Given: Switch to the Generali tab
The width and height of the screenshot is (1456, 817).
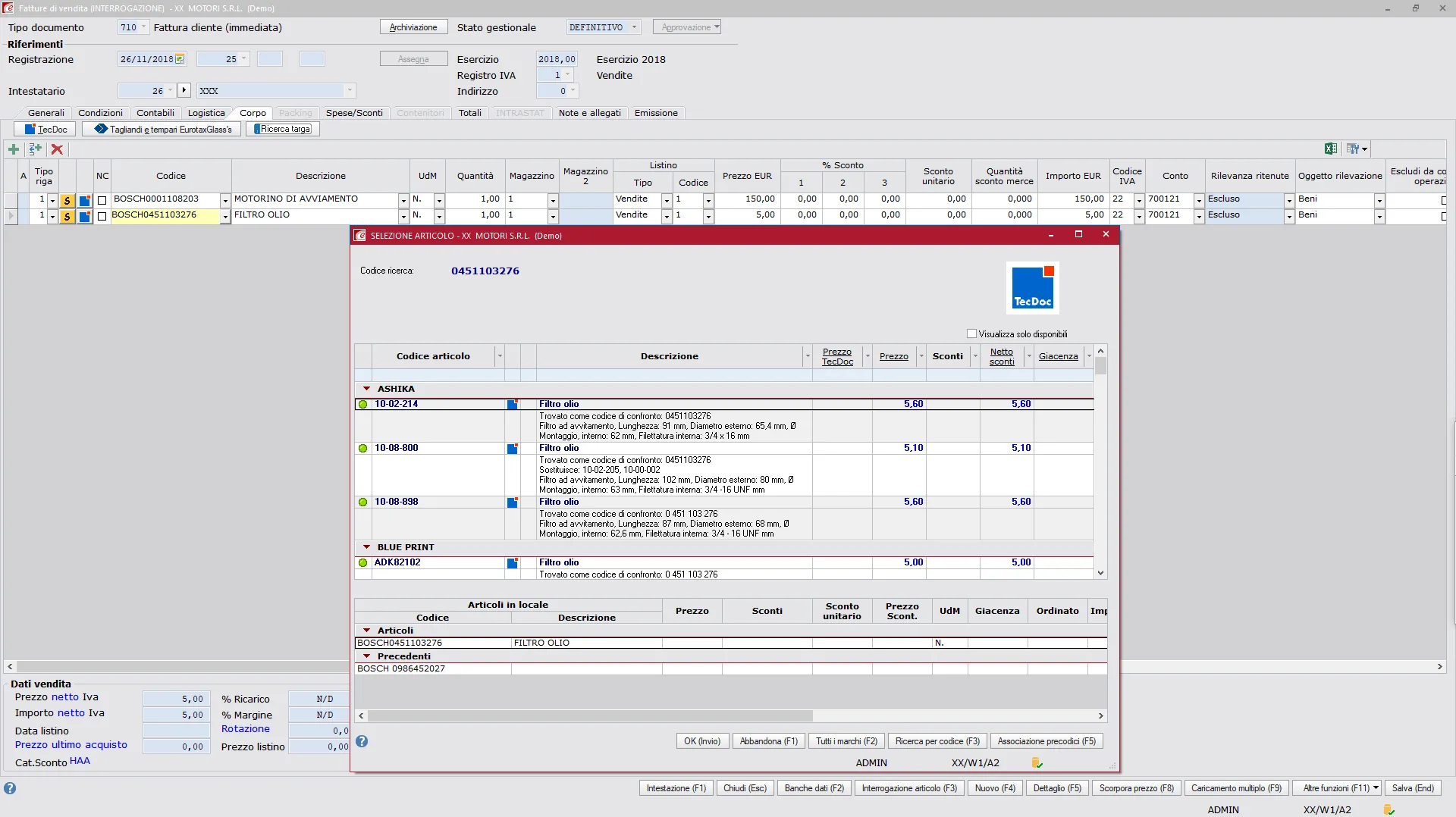Looking at the screenshot, I should tap(46, 113).
